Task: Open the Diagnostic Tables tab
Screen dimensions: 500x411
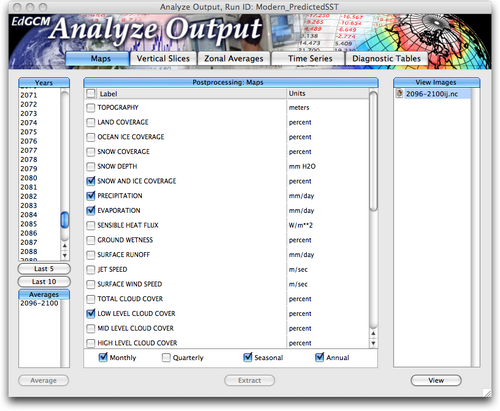Action: tap(387, 58)
